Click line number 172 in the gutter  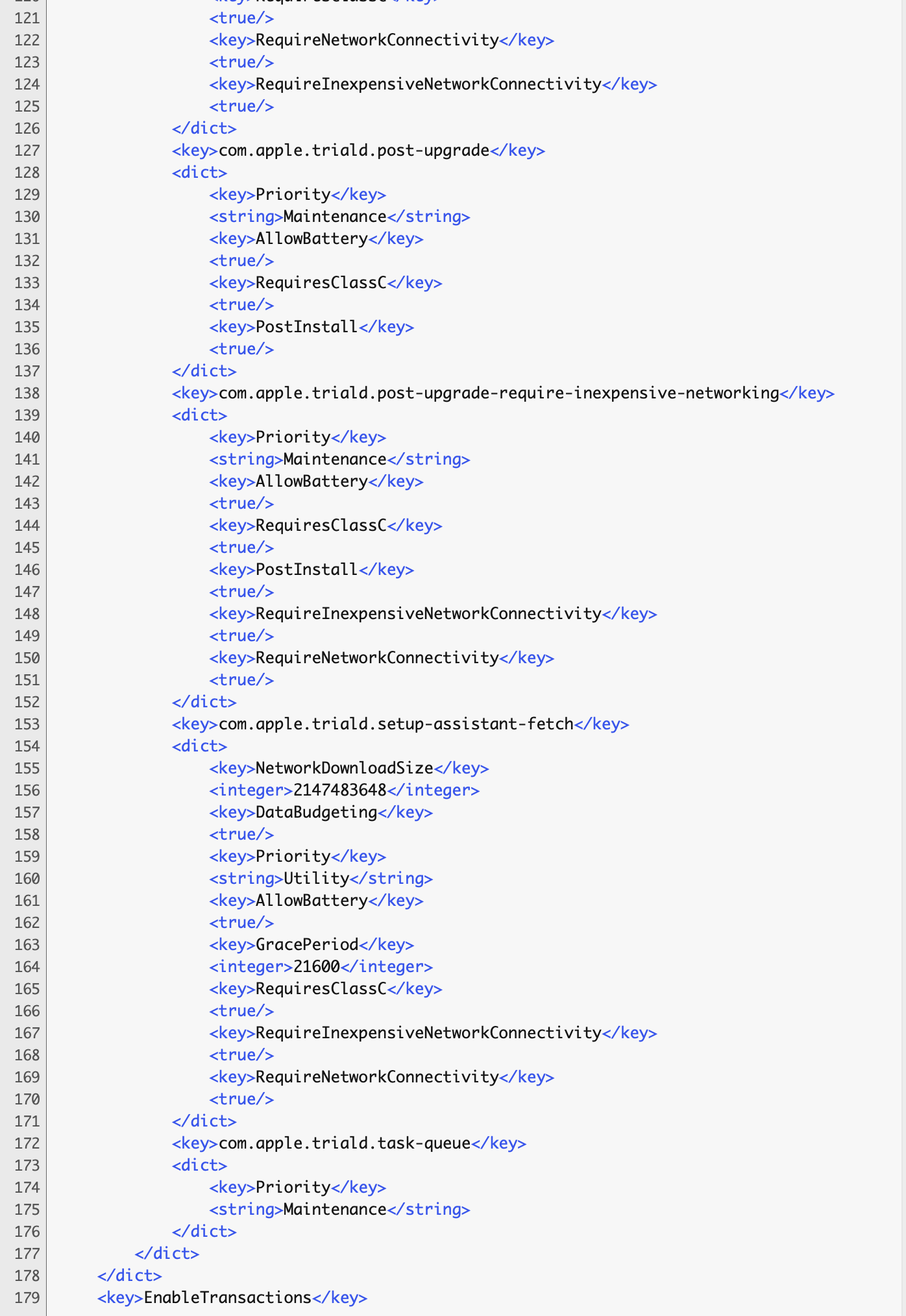(x=27, y=1143)
